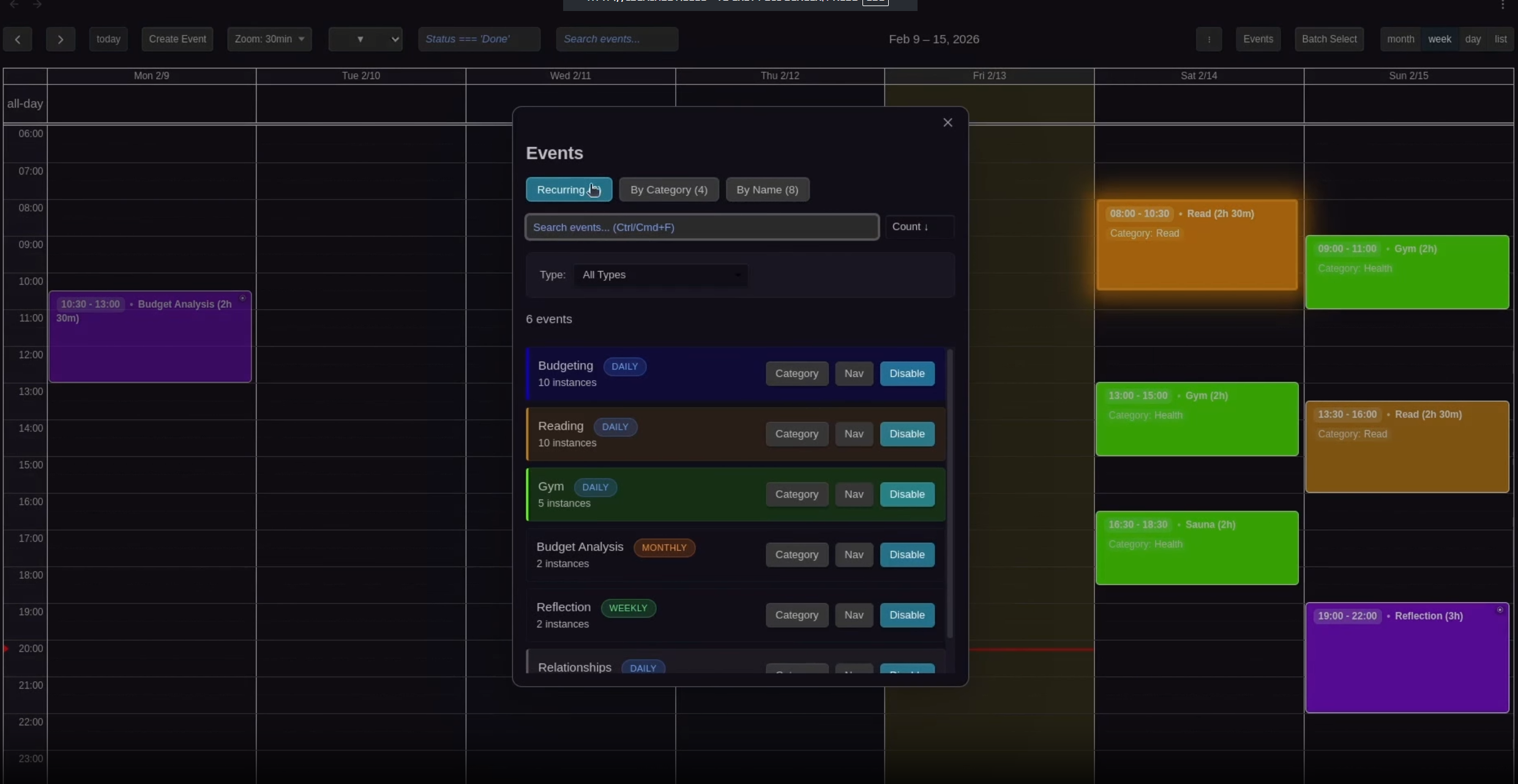Click the Search events (Ctrl/Cmd+F) field

pos(701,227)
